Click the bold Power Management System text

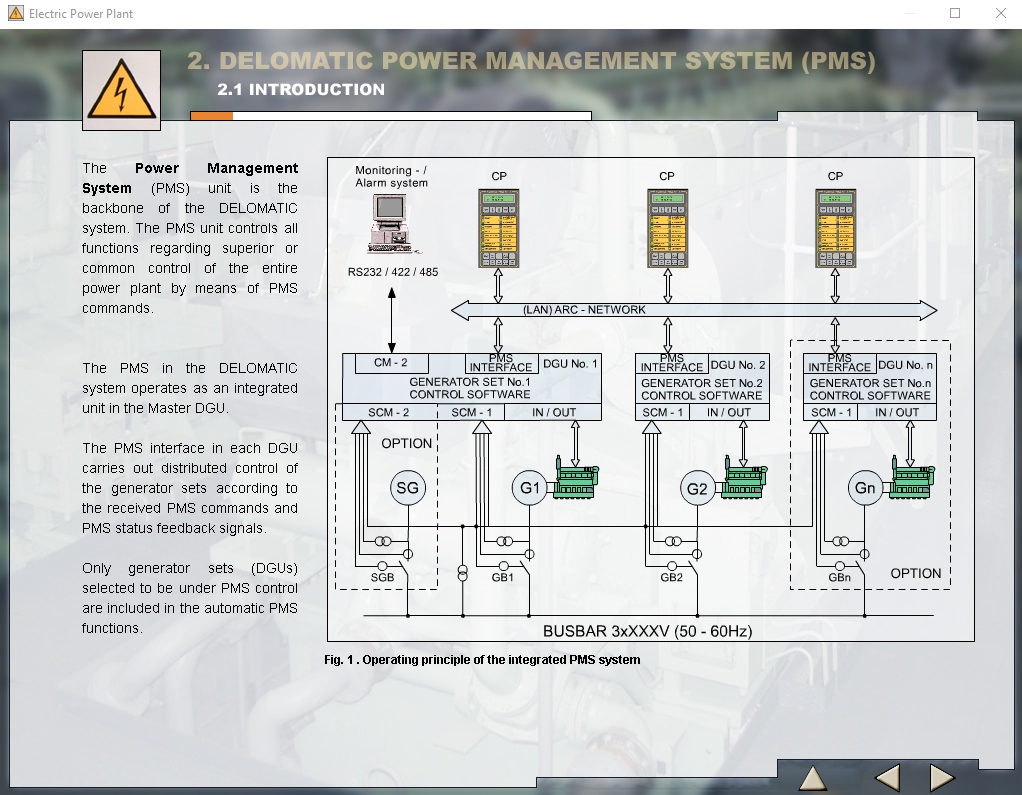tap(190, 178)
